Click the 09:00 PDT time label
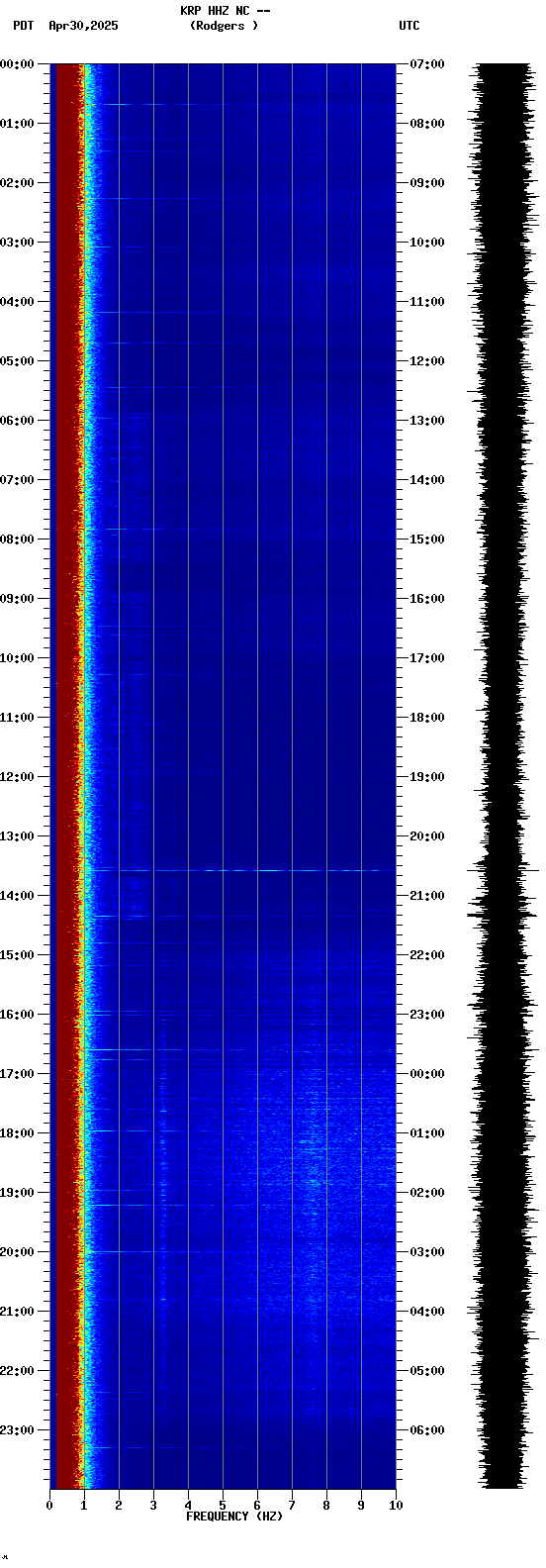The image size is (546, 1568). (18, 599)
